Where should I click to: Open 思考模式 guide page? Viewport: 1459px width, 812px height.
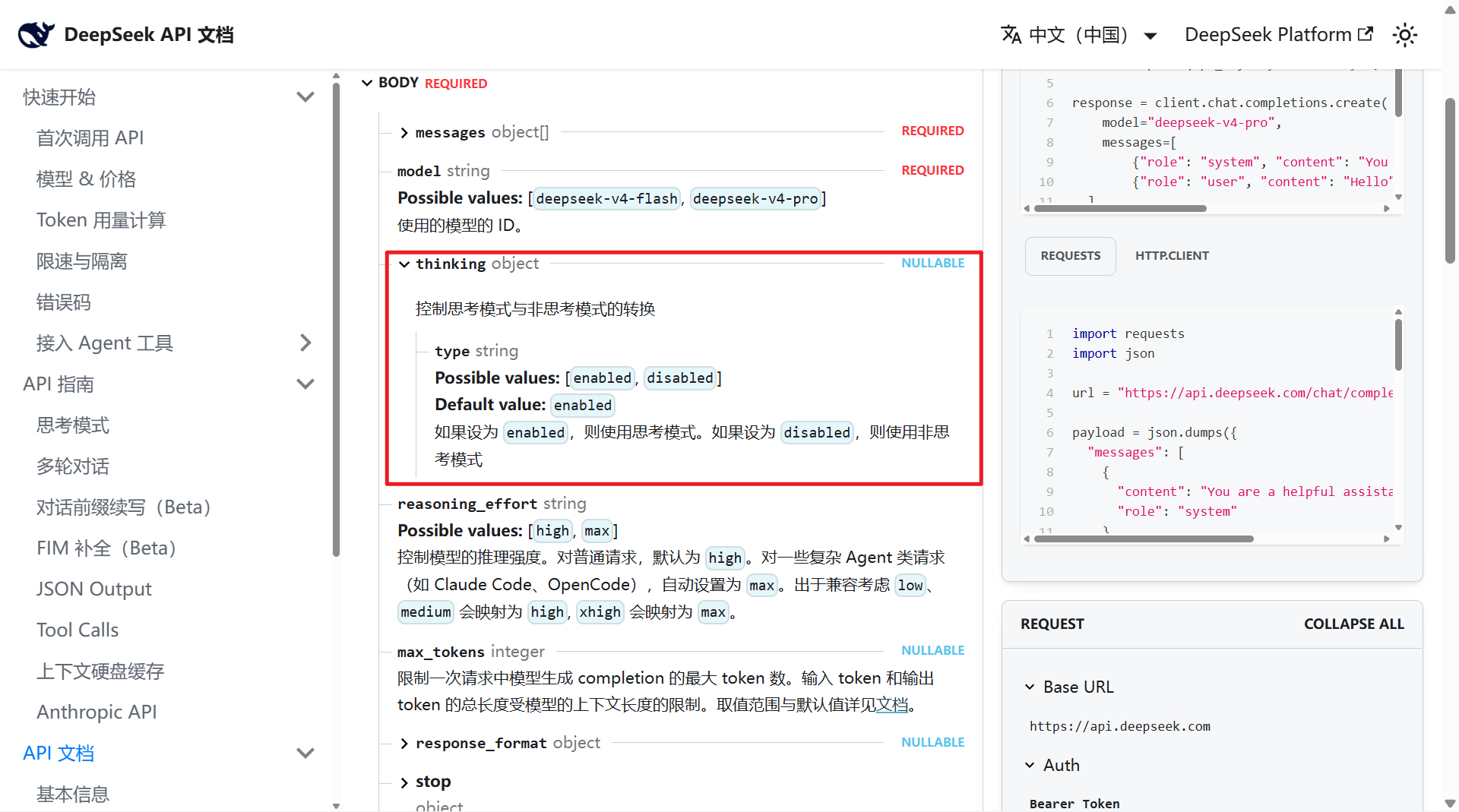click(73, 425)
